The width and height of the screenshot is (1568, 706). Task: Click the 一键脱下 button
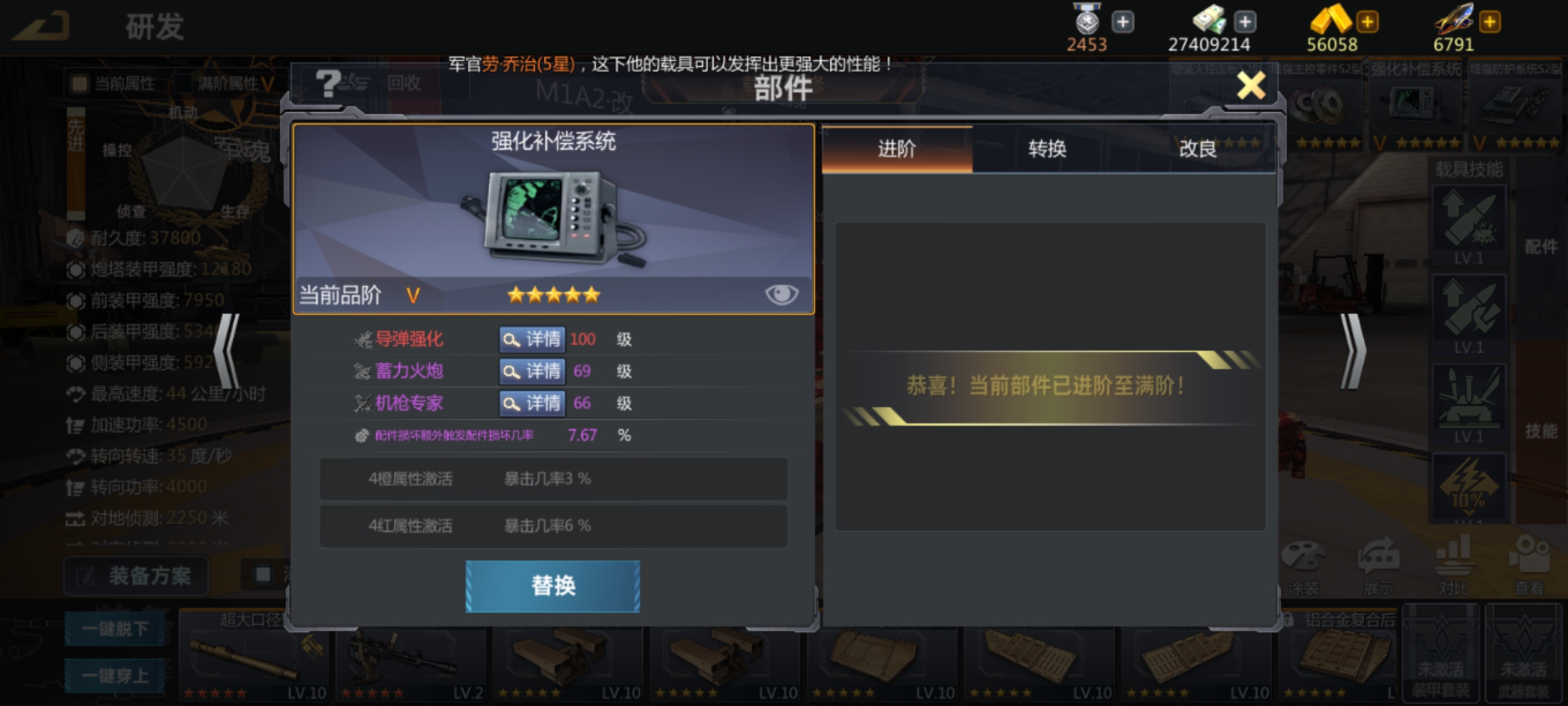pyautogui.click(x=115, y=629)
